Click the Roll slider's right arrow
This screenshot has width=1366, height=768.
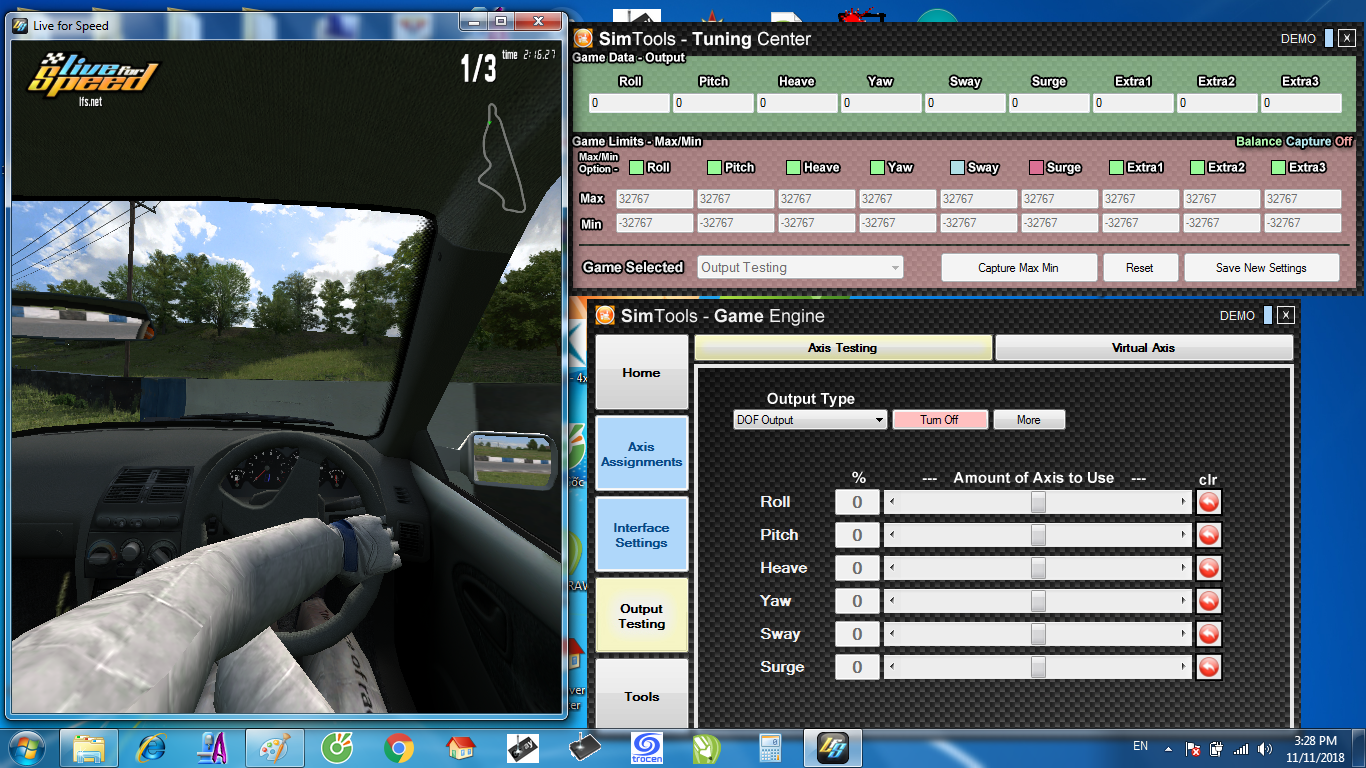pos(1185,502)
